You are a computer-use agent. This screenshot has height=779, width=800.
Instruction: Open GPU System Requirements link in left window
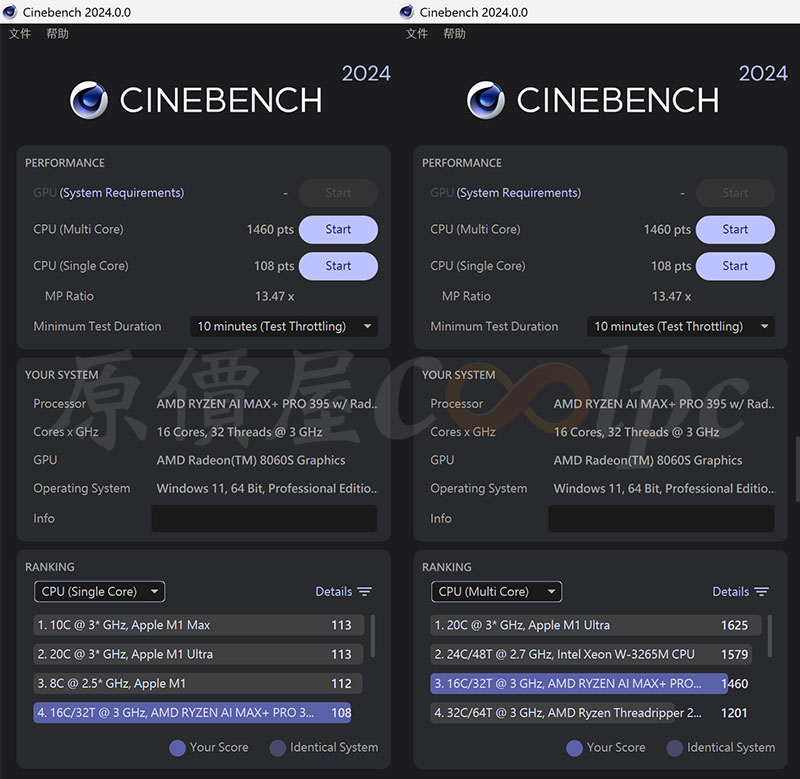click(122, 193)
